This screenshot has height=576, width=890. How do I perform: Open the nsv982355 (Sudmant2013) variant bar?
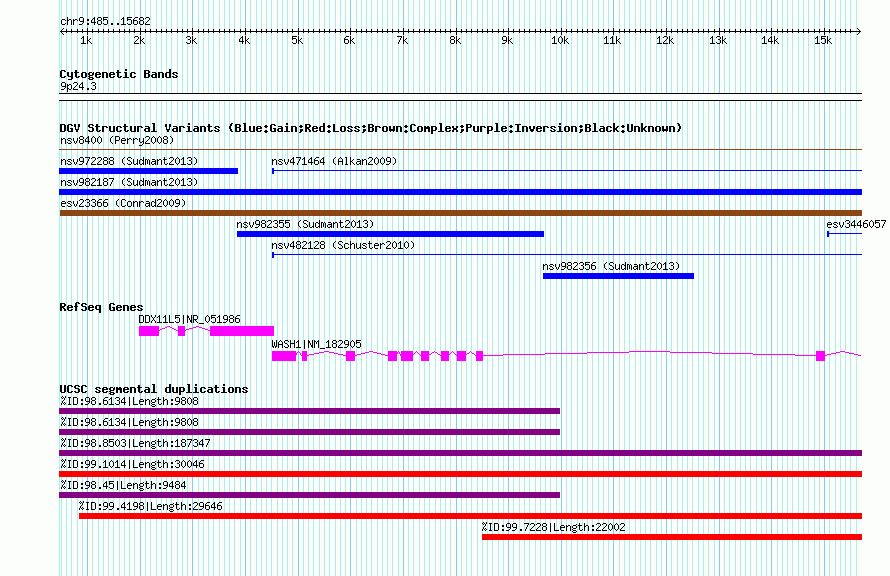pyautogui.click(x=391, y=234)
